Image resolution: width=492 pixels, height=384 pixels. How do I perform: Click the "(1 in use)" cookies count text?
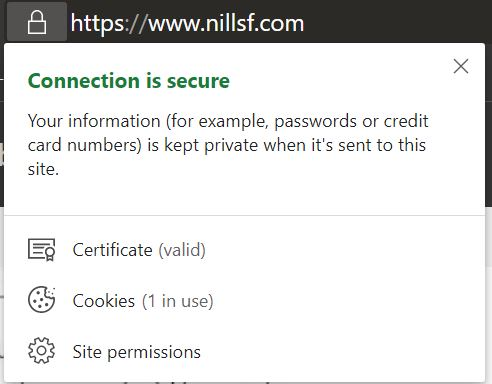(x=178, y=301)
